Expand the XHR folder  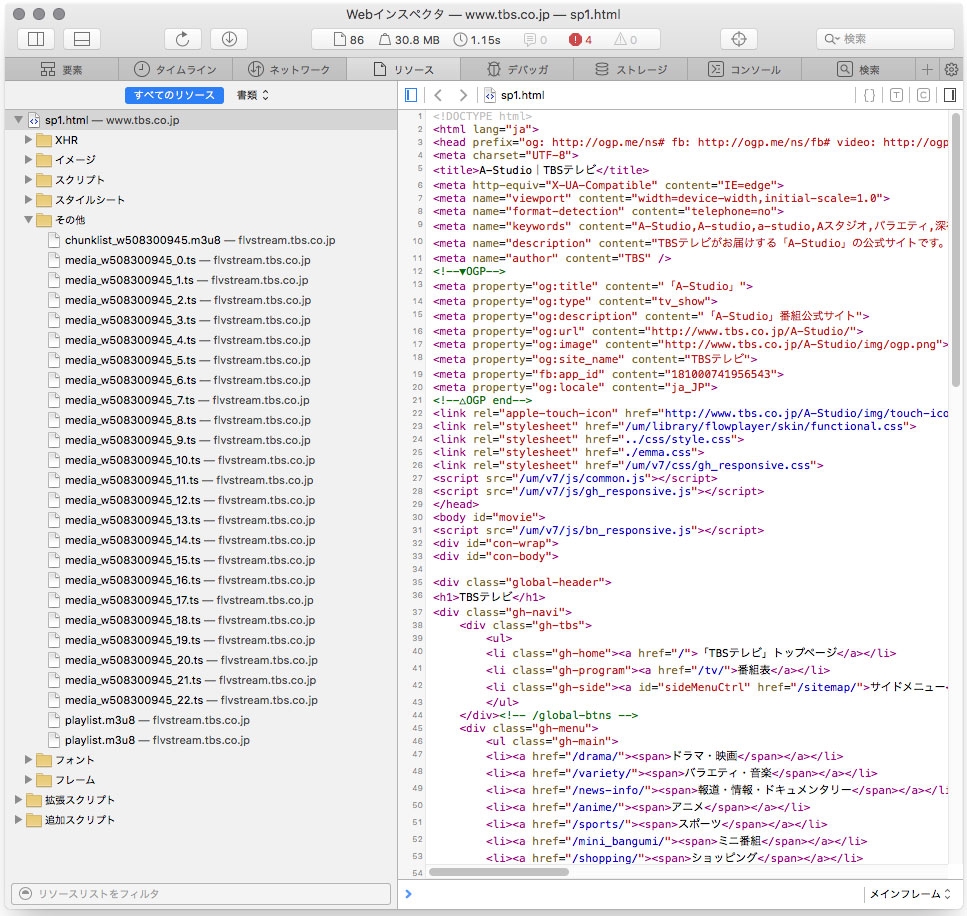(29, 140)
